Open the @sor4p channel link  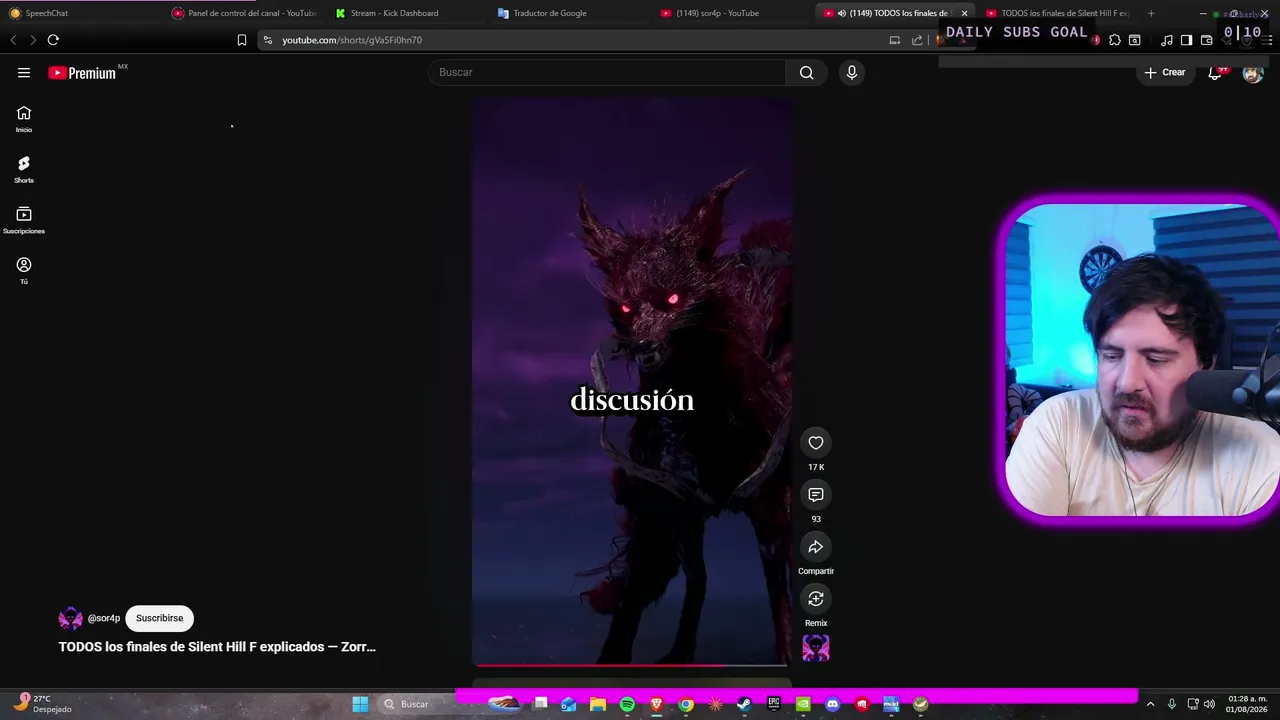tap(104, 618)
